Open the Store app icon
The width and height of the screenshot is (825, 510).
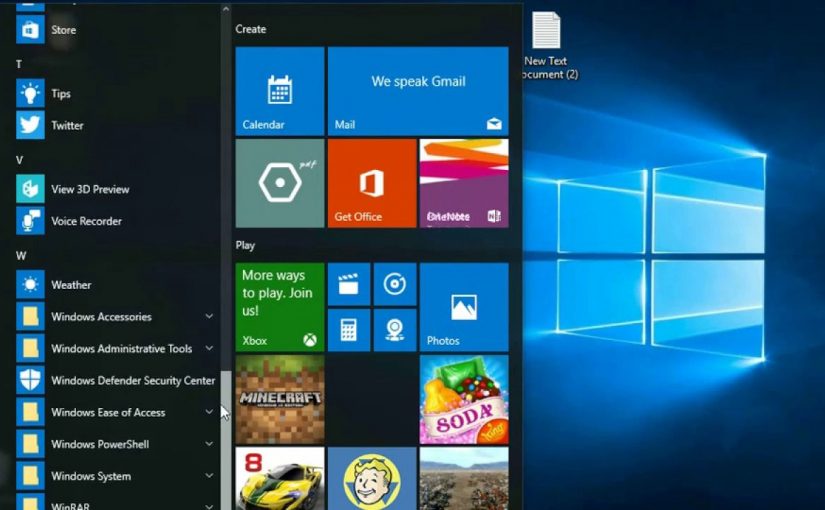[x=30, y=29]
